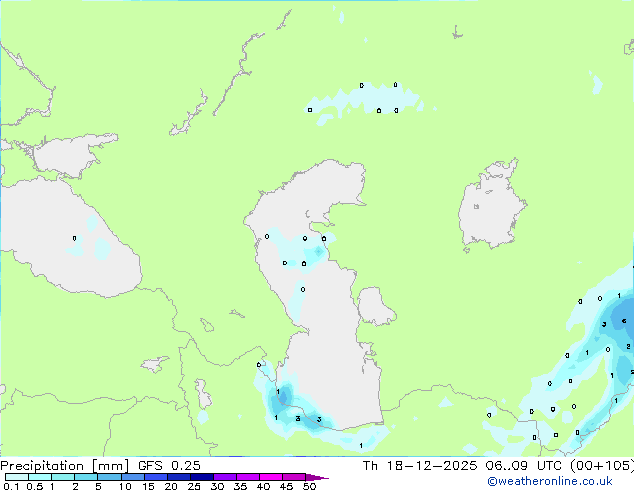
Task: Click the precipitation value '6' at the eastern edge
Action: pos(624,321)
